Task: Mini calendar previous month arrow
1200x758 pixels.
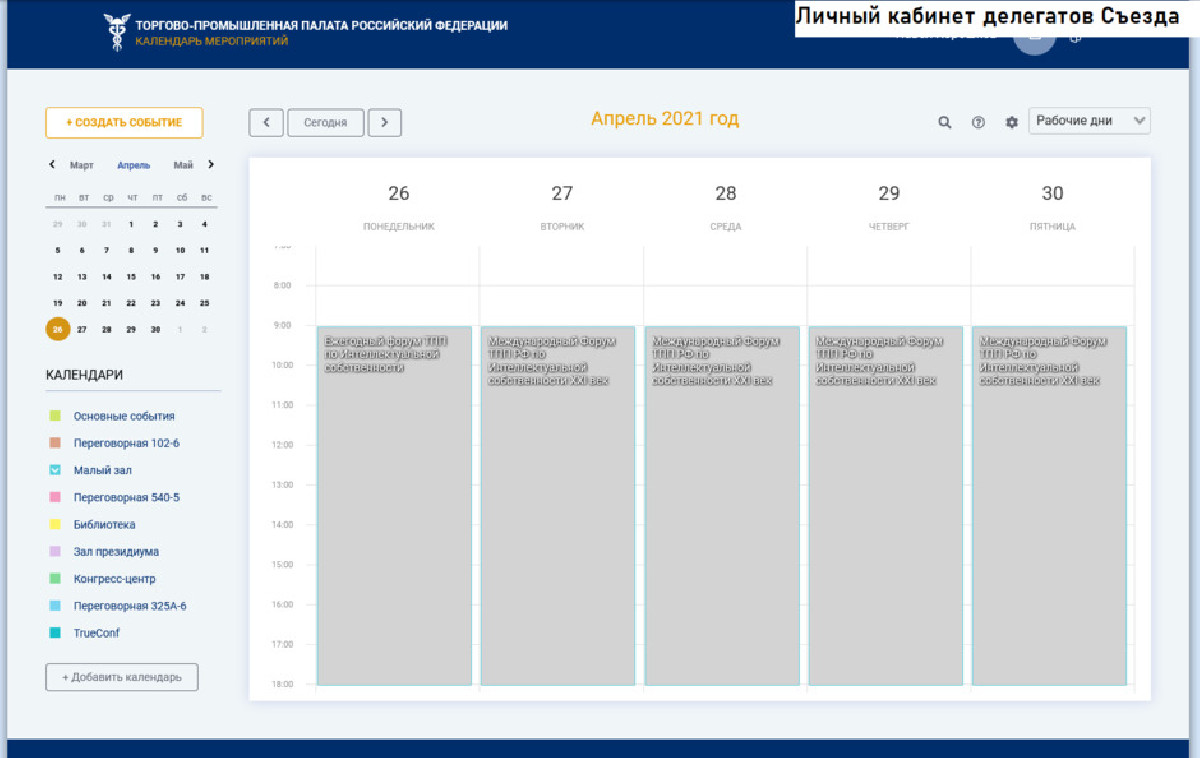Action: tap(52, 165)
